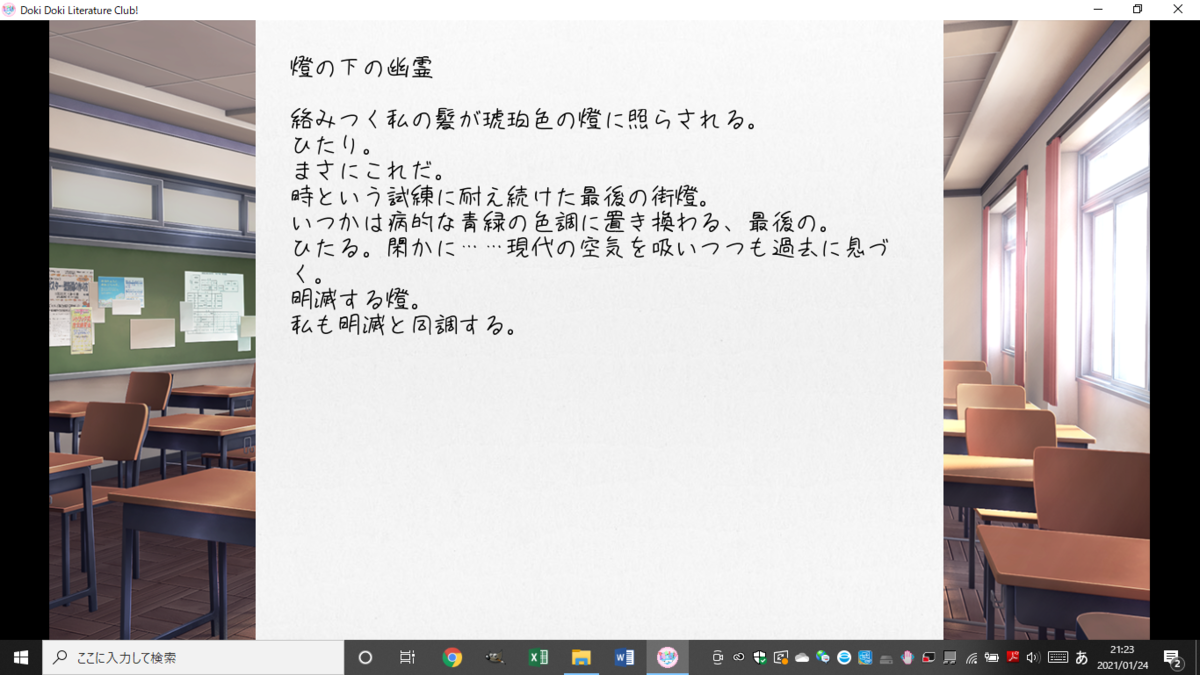Click the line いつかは病的な青緑の色調に置き換わる
The width and height of the screenshot is (1200, 675).
click(562, 221)
